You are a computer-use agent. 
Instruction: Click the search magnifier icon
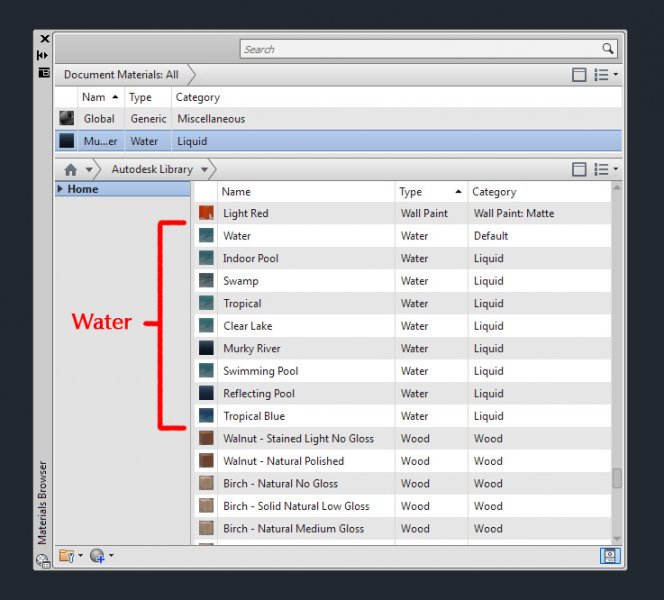[608, 49]
